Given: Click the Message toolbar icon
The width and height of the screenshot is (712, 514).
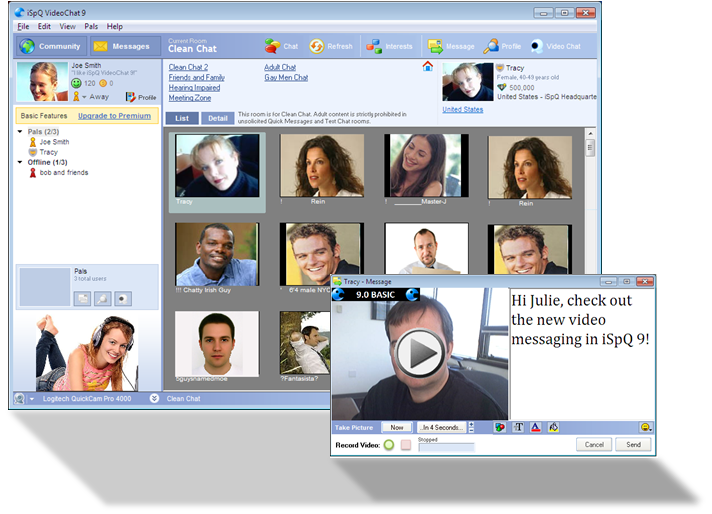Looking at the screenshot, I should click(x=450, y=46).
